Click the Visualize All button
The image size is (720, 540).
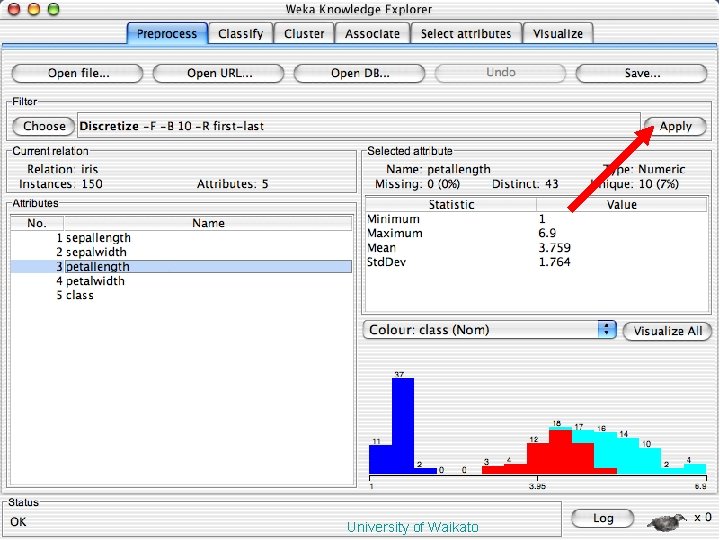point(668,331)
